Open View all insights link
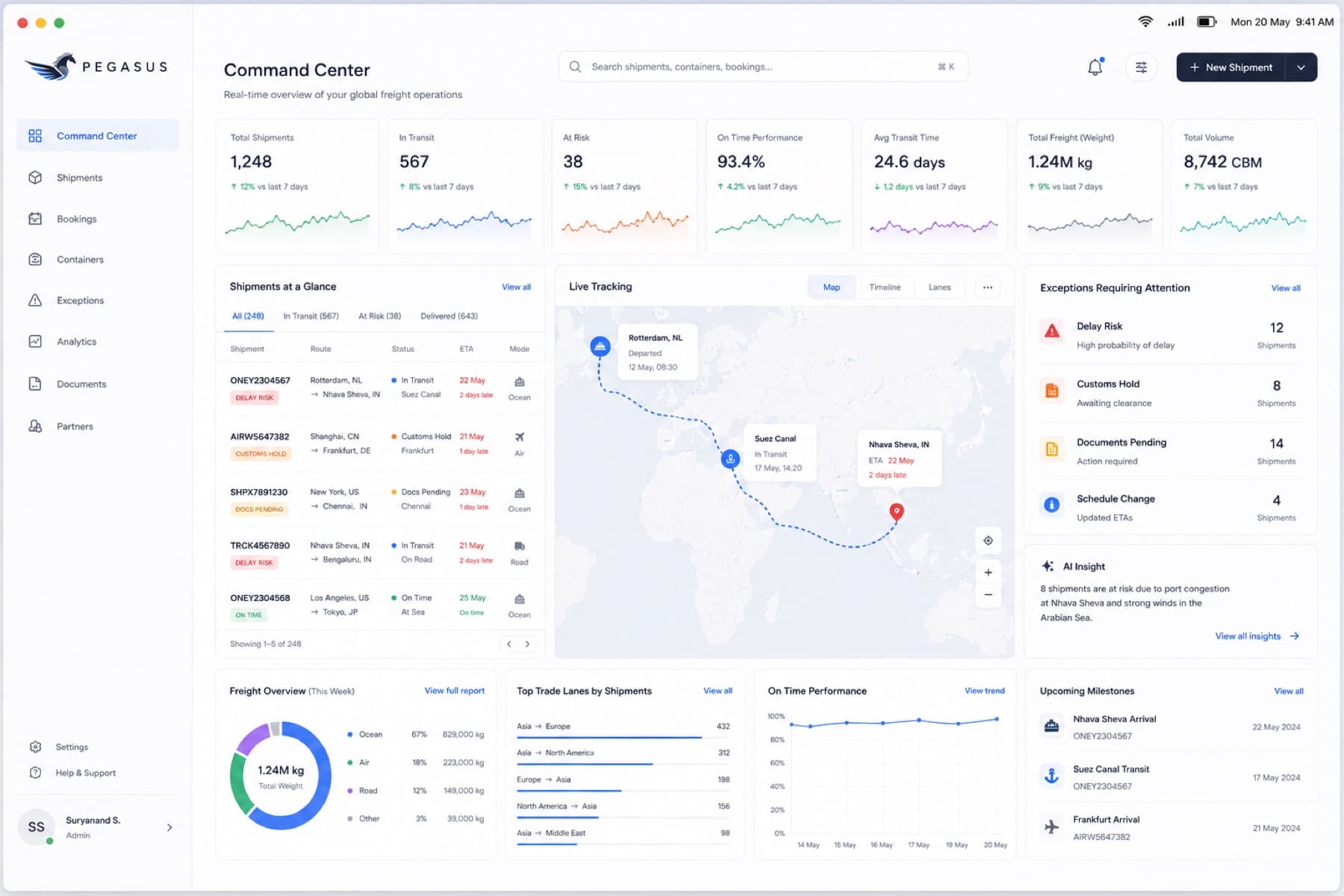 pyautogui.click(x=1257, y=636)
